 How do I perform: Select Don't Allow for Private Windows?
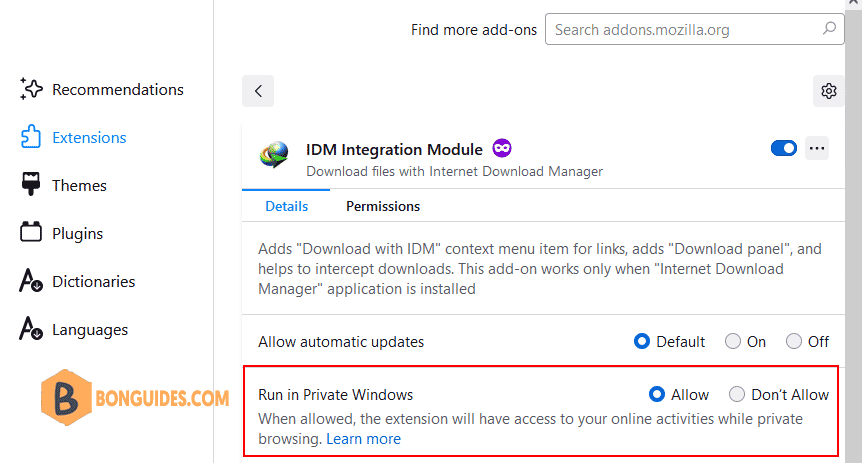737,394
